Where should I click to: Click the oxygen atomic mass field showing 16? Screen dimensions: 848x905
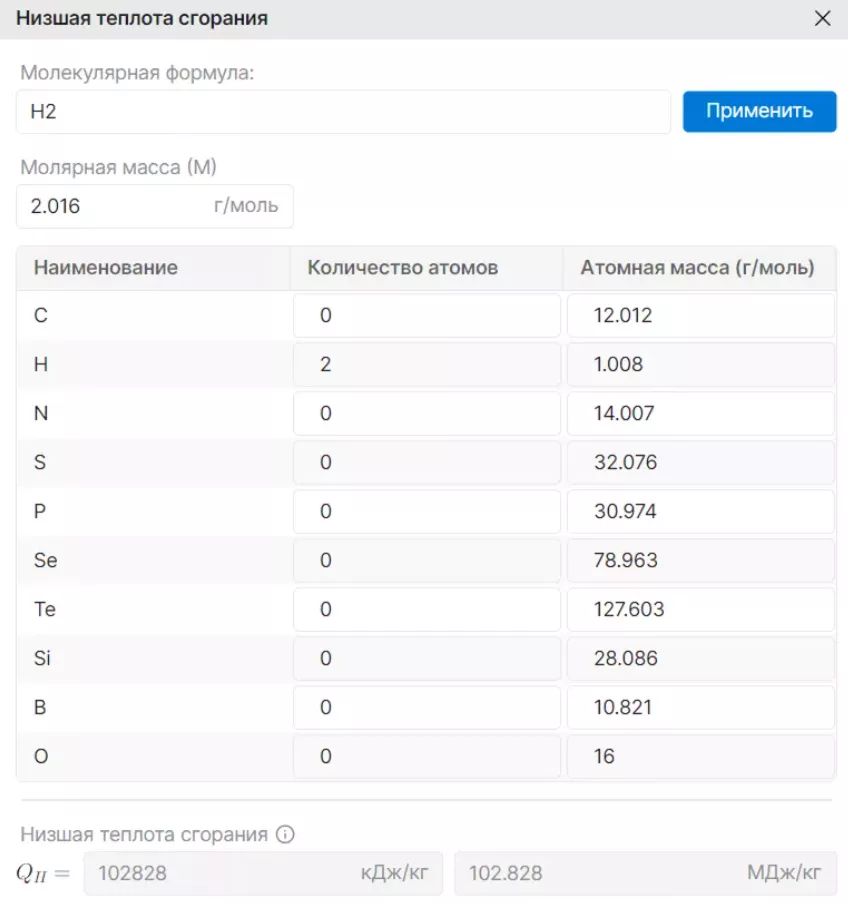pos(701,757)
